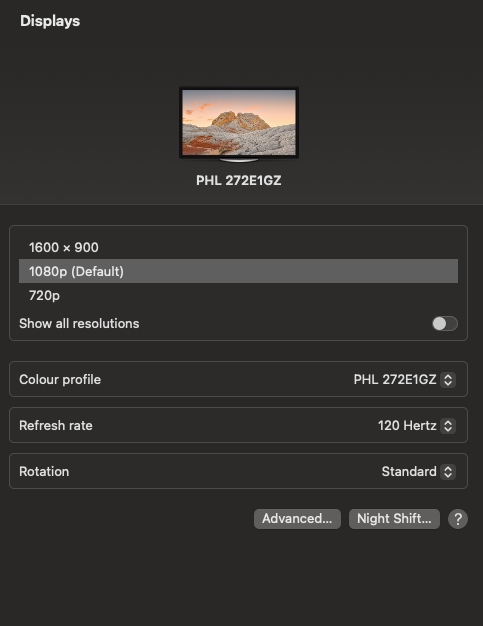Click the Rotation row label
The image size is (483, 626).
click(44, 471)
